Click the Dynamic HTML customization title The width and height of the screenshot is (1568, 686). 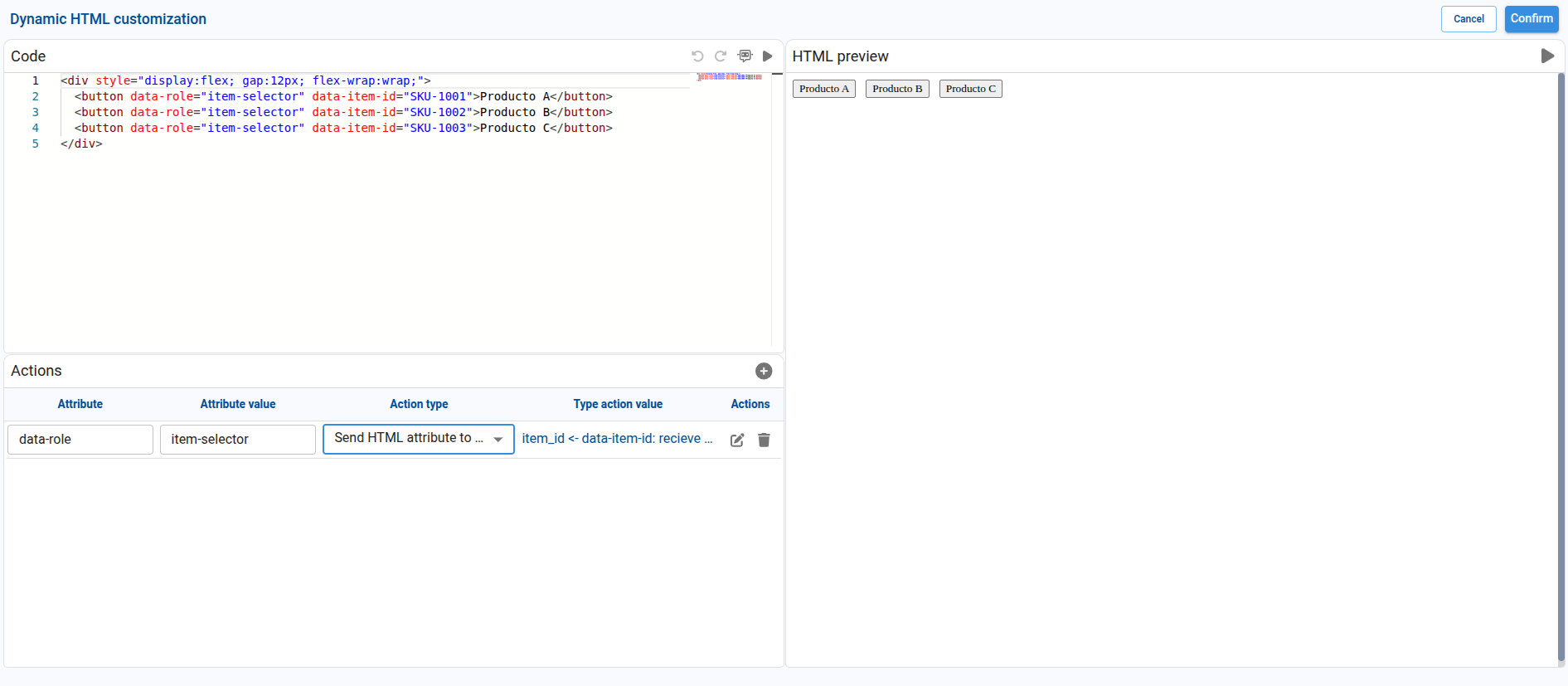click(x=108, y=19)
